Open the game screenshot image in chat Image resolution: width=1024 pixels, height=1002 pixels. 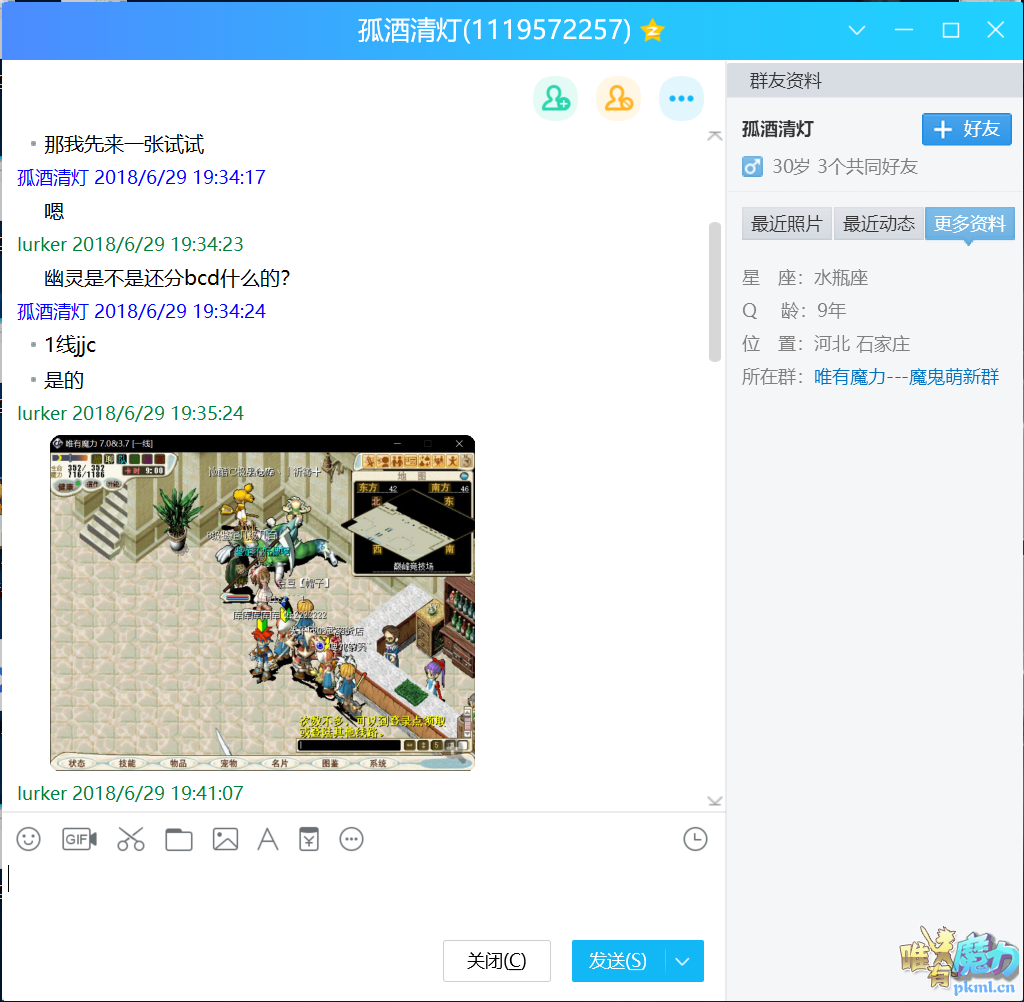(x=263, y=603)
